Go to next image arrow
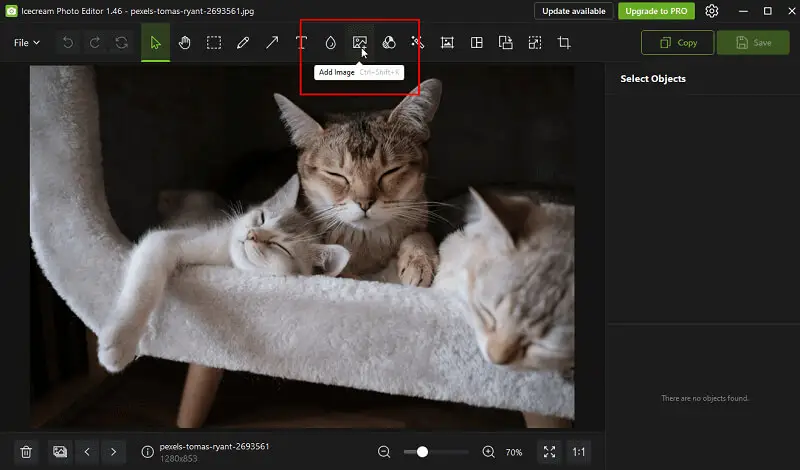Image resolution: width=800 pixels, height=470 pixels. [x=113, y=452]
